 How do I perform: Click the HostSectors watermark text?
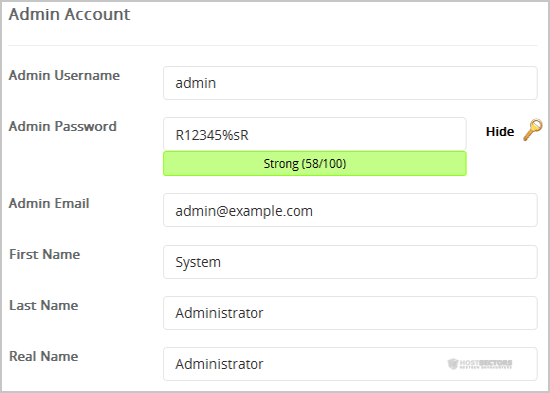(x=486, y=364)
